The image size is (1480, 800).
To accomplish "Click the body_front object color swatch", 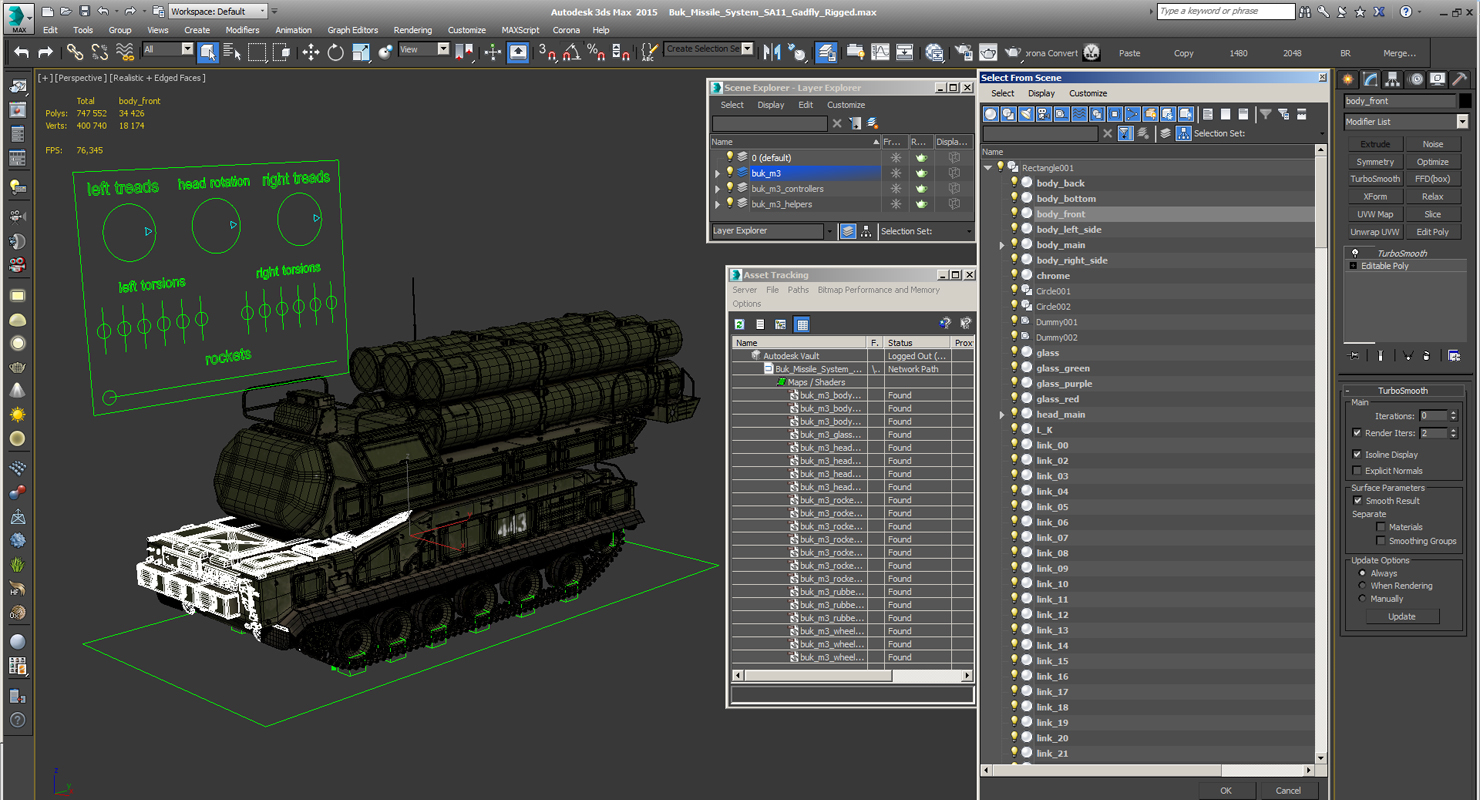I will coord(1465,101).
